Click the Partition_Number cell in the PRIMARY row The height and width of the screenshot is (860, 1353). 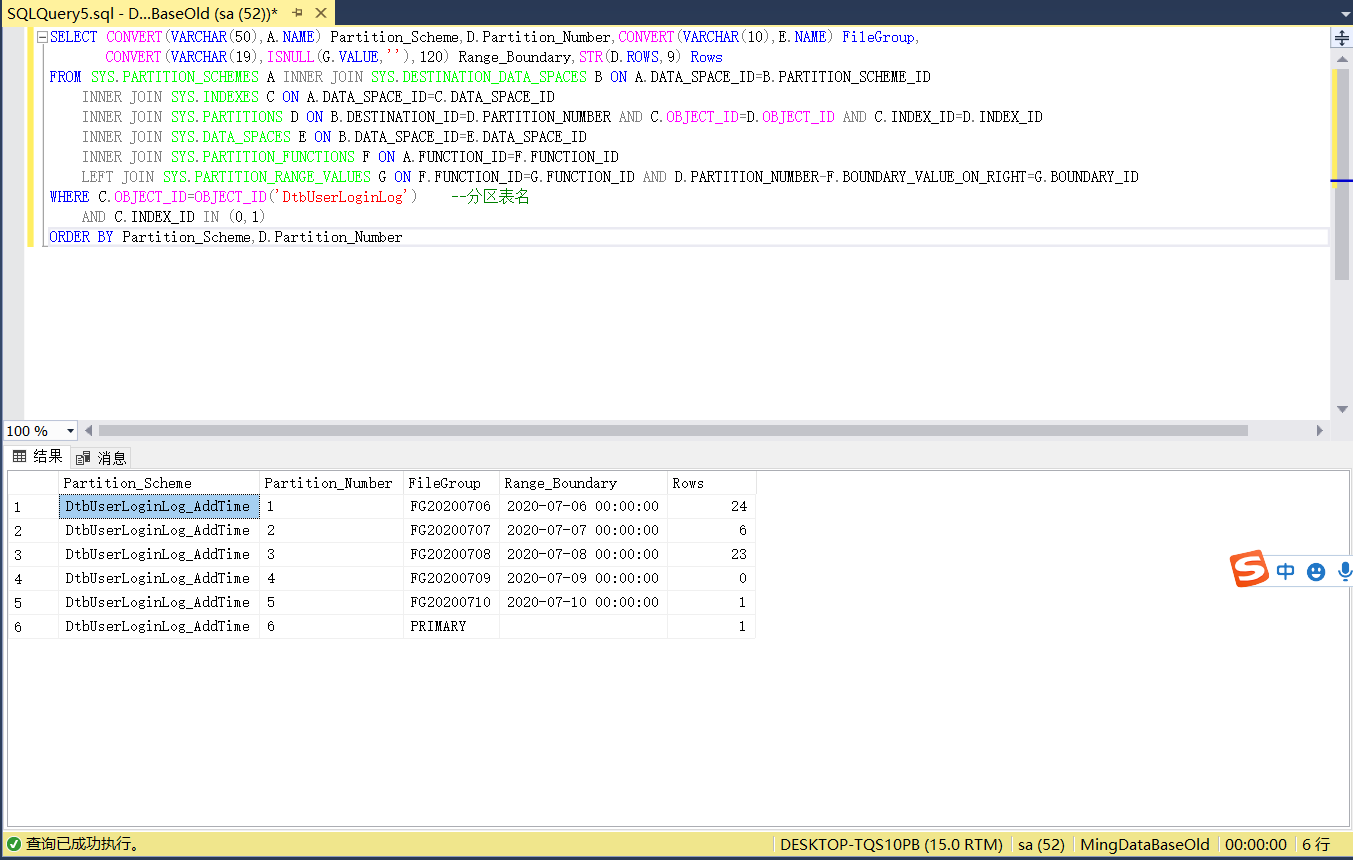332,626
